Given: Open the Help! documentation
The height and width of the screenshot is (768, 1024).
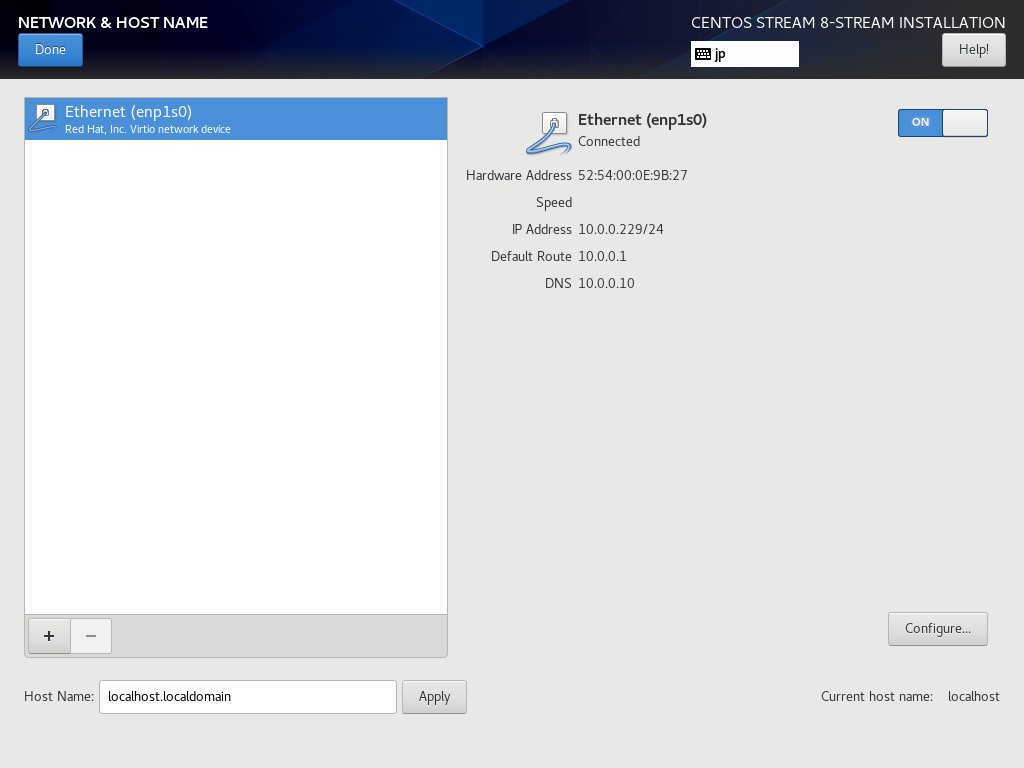Looking at the screenshot, I should click(x=973, y=50).
